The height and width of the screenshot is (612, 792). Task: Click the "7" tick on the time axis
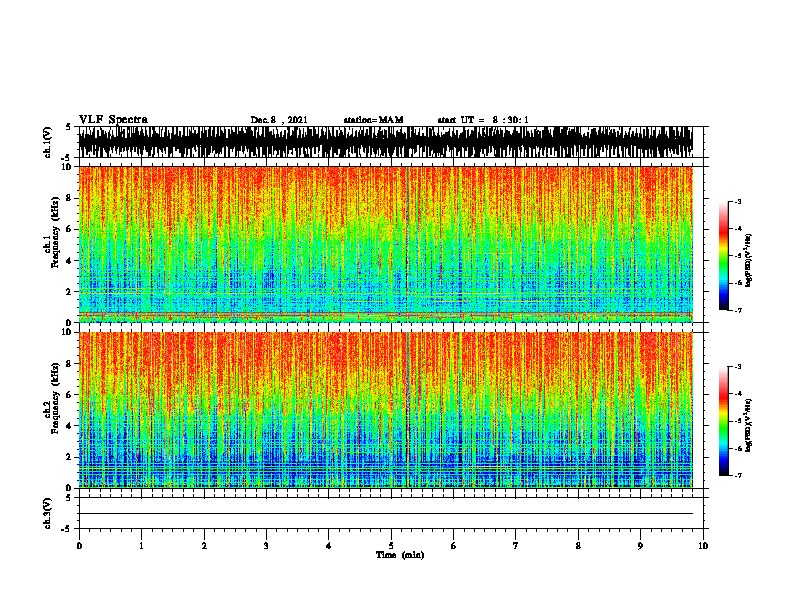(516, 546)
